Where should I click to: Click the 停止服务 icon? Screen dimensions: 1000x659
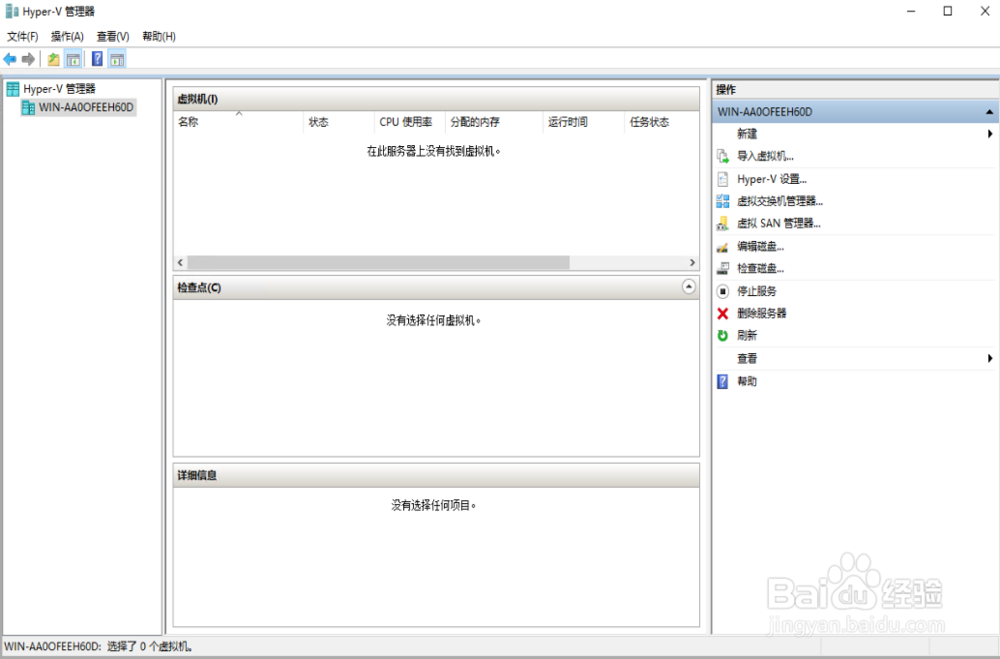722,290
